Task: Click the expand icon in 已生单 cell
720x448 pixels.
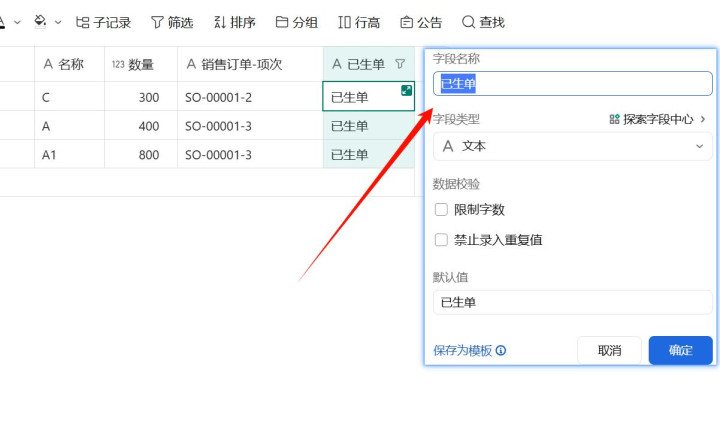Action: click(x=406, y=90)
